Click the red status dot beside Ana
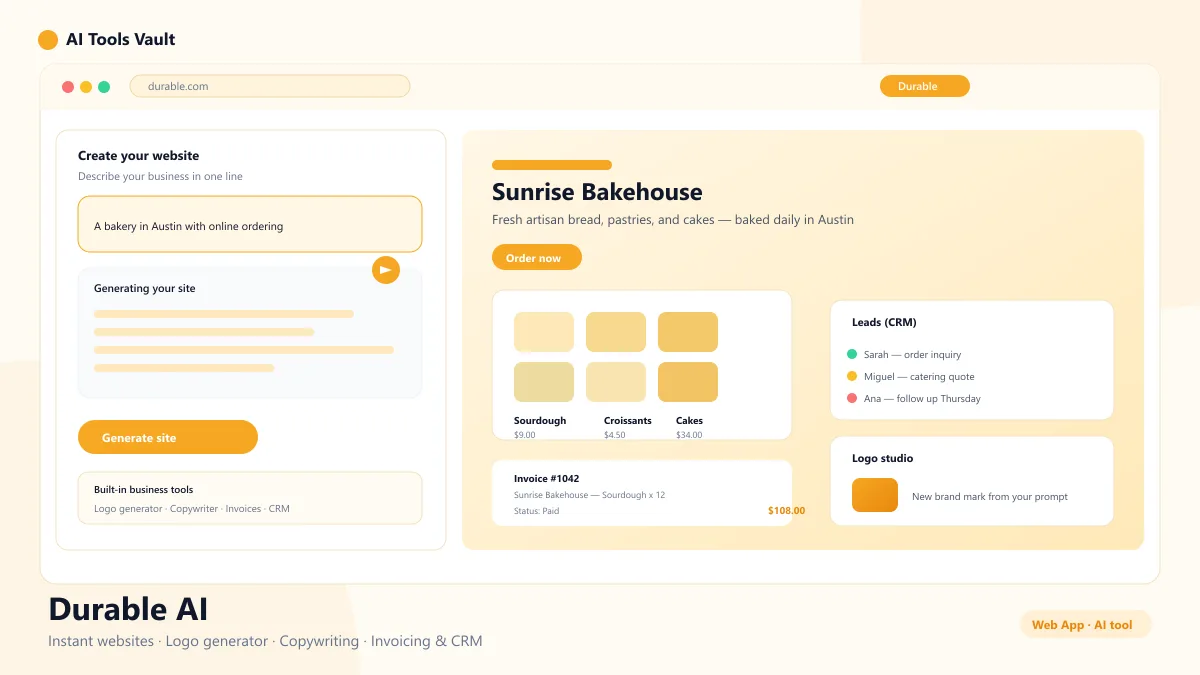 click(x=852, y=398)
